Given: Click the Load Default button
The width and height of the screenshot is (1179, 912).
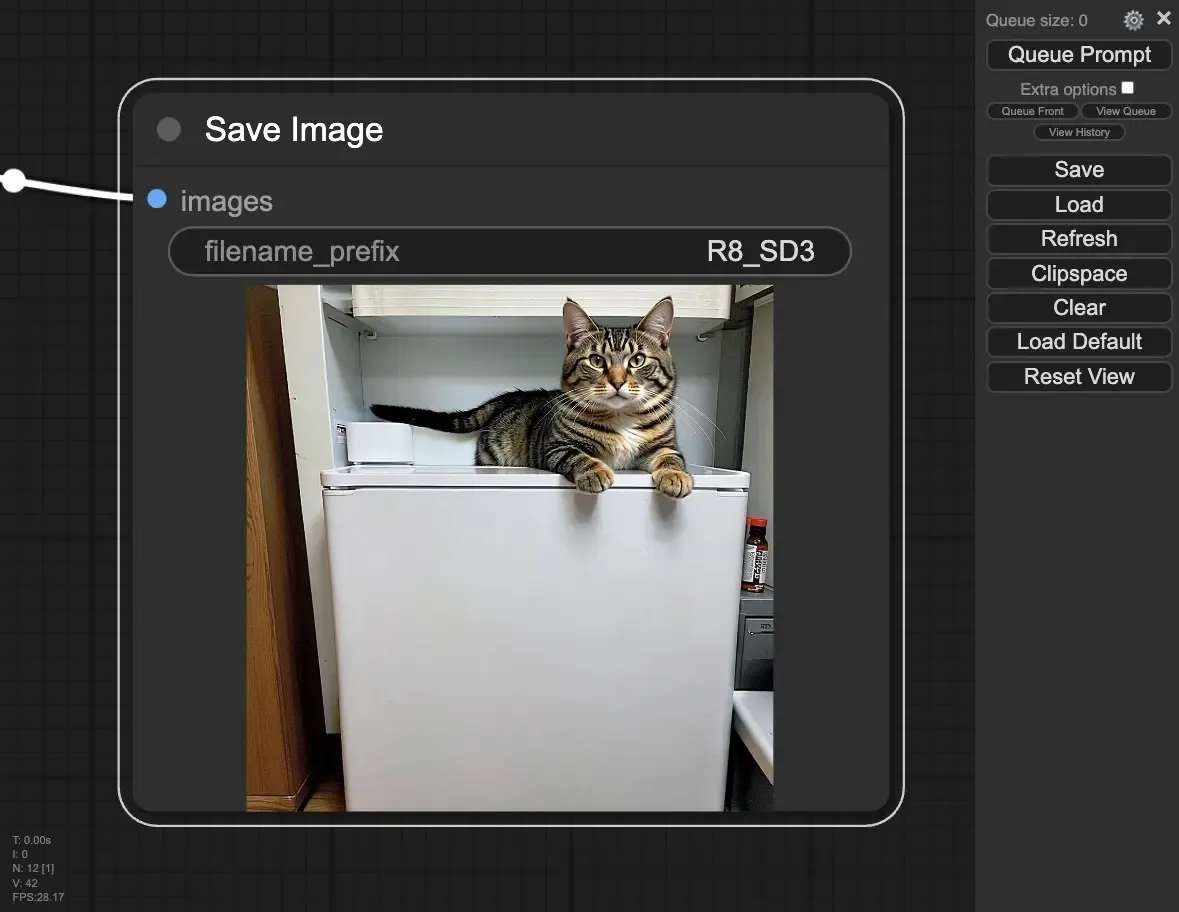Looking at the screenshot, I should pyautogui.click(x=1079, y=341).
